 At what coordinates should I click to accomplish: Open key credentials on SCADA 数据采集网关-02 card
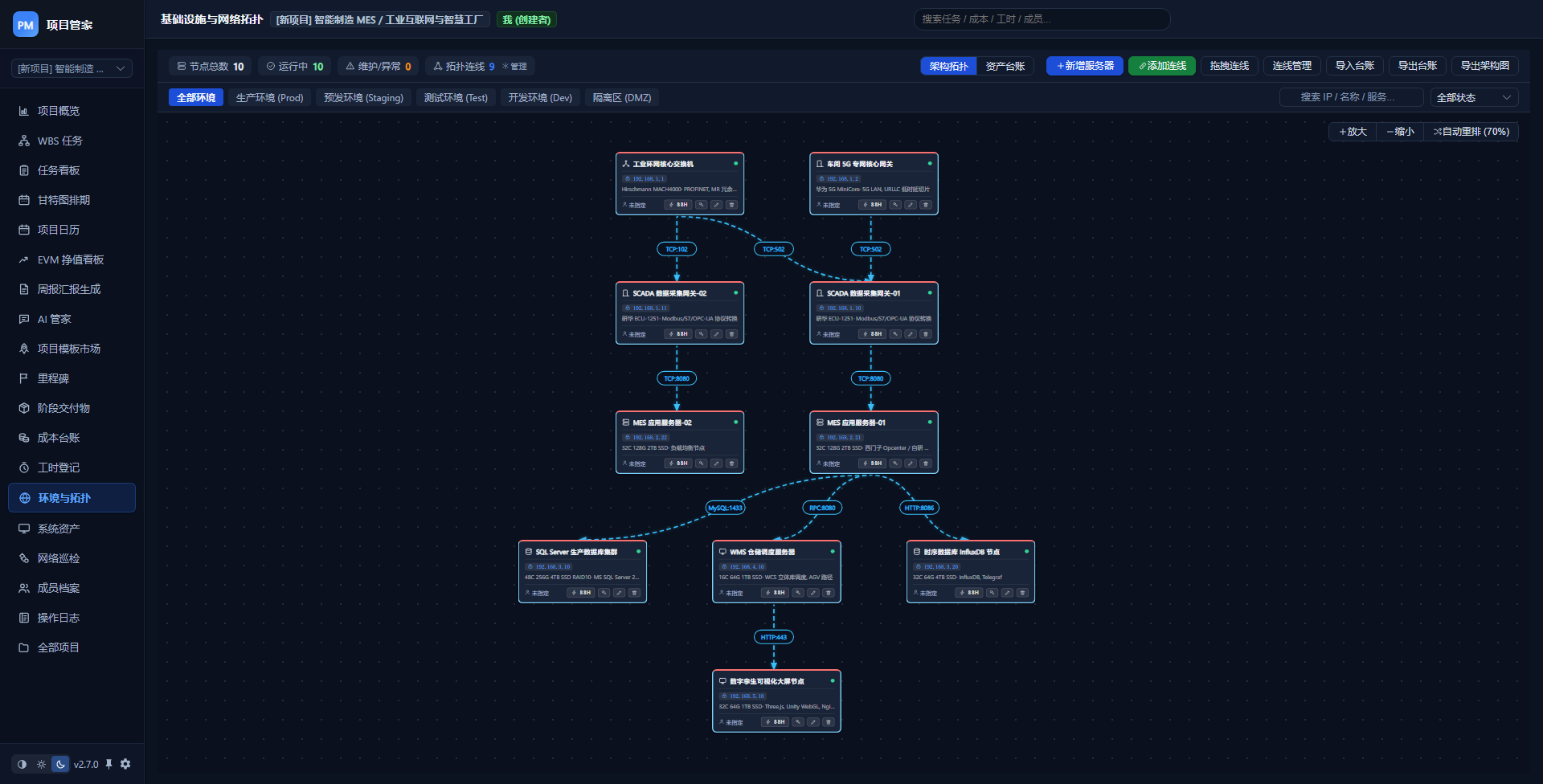coord(702,334)
